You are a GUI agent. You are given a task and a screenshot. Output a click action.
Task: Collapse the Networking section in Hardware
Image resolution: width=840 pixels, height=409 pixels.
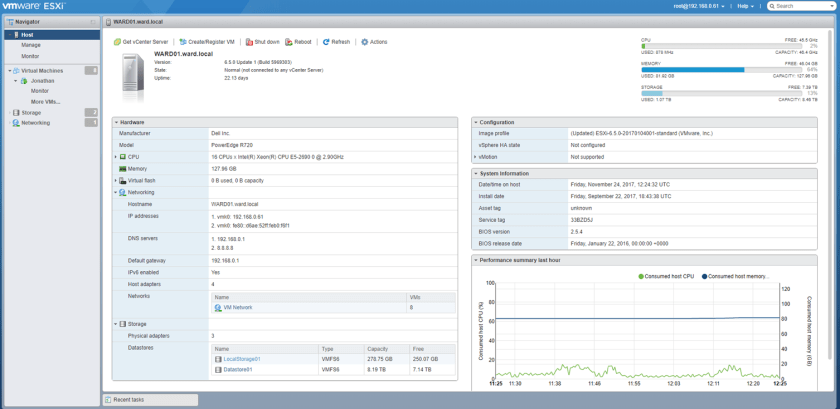tap(116, 192)
